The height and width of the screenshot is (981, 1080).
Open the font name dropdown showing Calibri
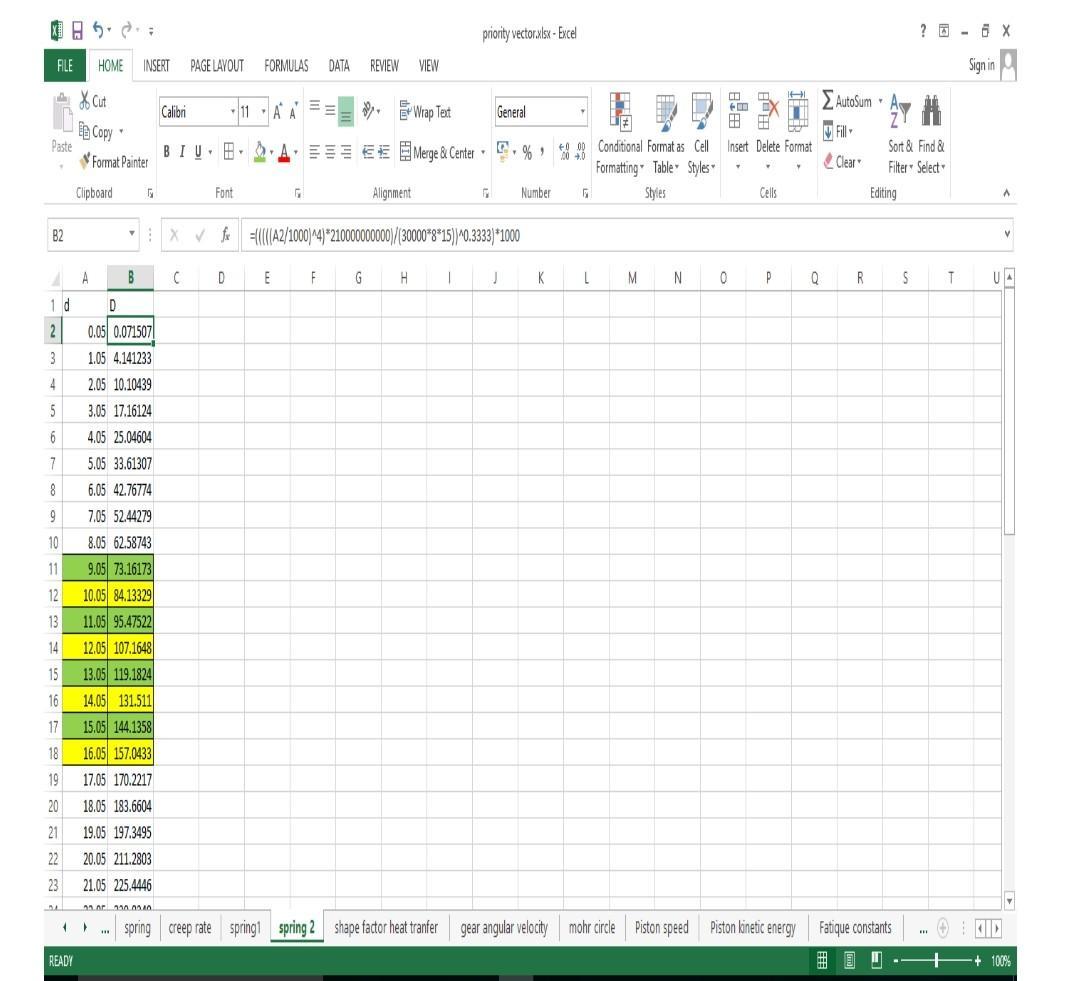point(233,113)
